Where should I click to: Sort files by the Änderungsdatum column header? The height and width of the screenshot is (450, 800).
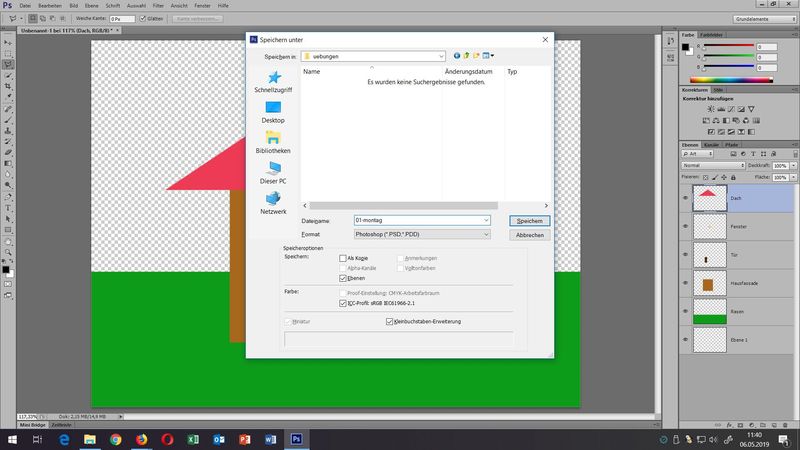coord(468,71)
